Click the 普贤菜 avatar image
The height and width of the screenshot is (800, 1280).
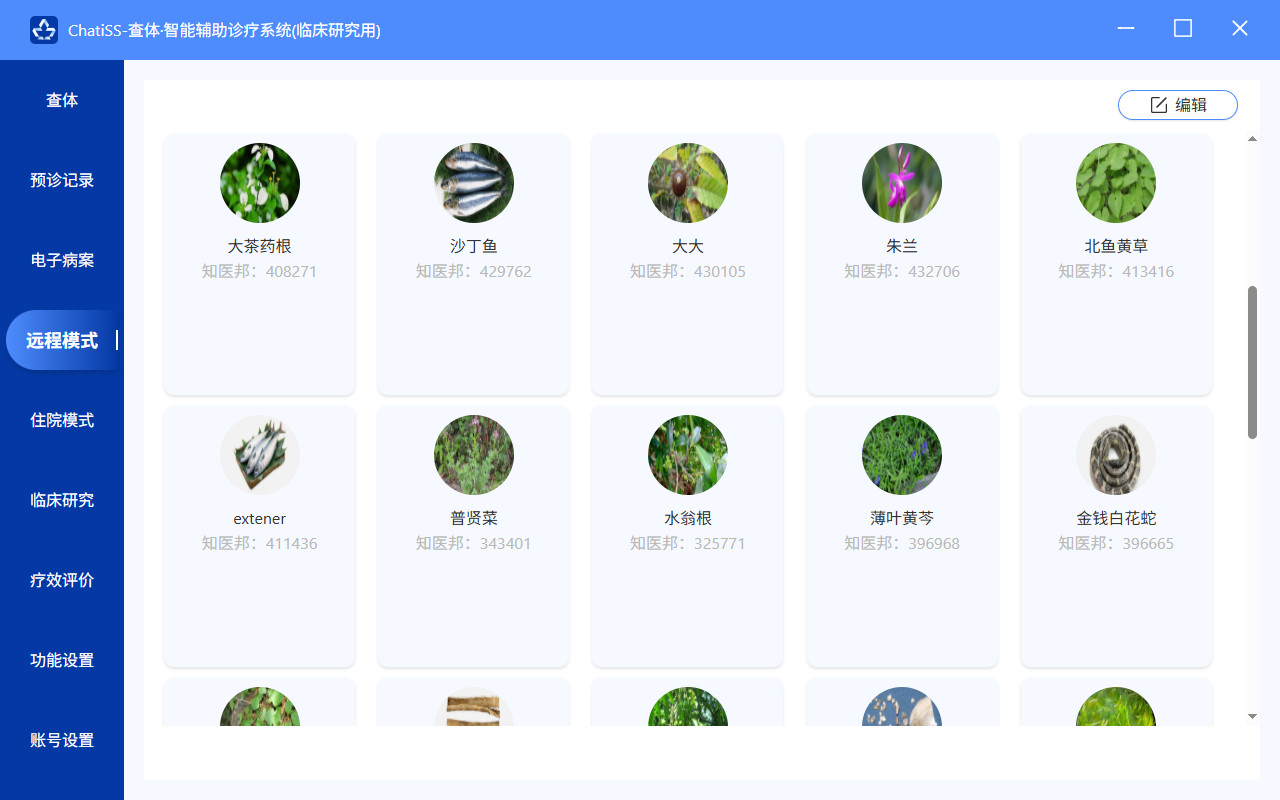[x=474, y=455]
